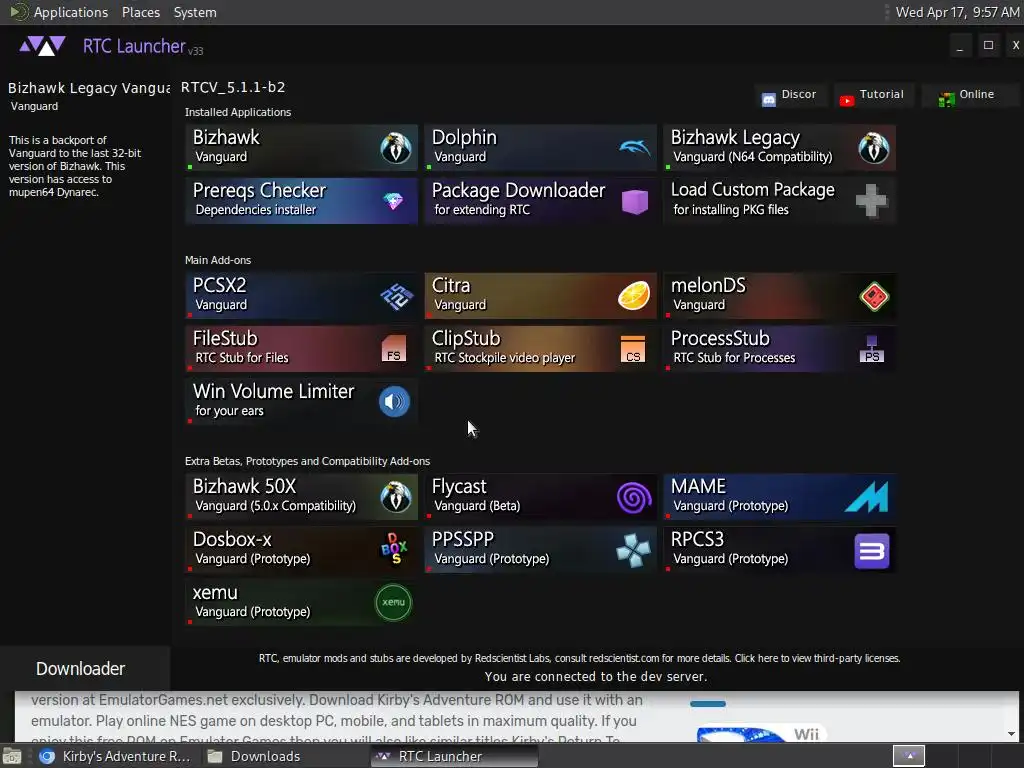Click the Citra orange slice icon
1024x768 pixels.
pos(634,296)
